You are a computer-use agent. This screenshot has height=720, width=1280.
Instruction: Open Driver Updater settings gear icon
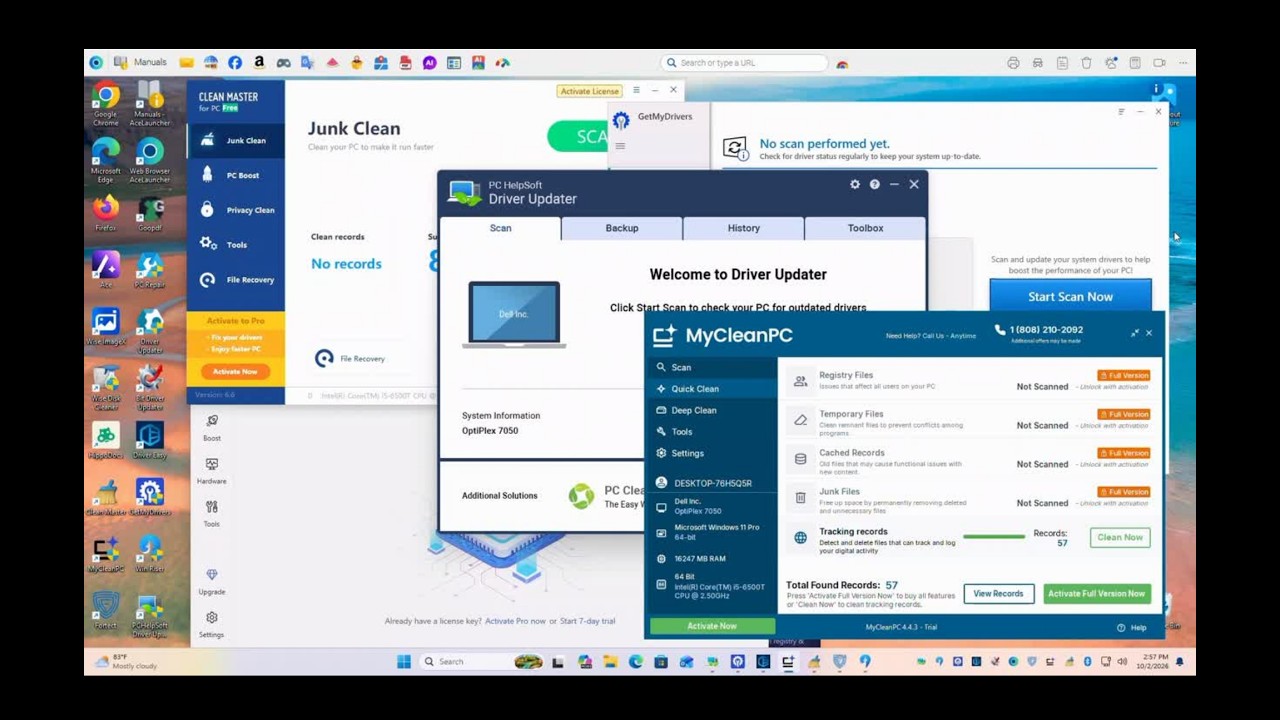855,184
